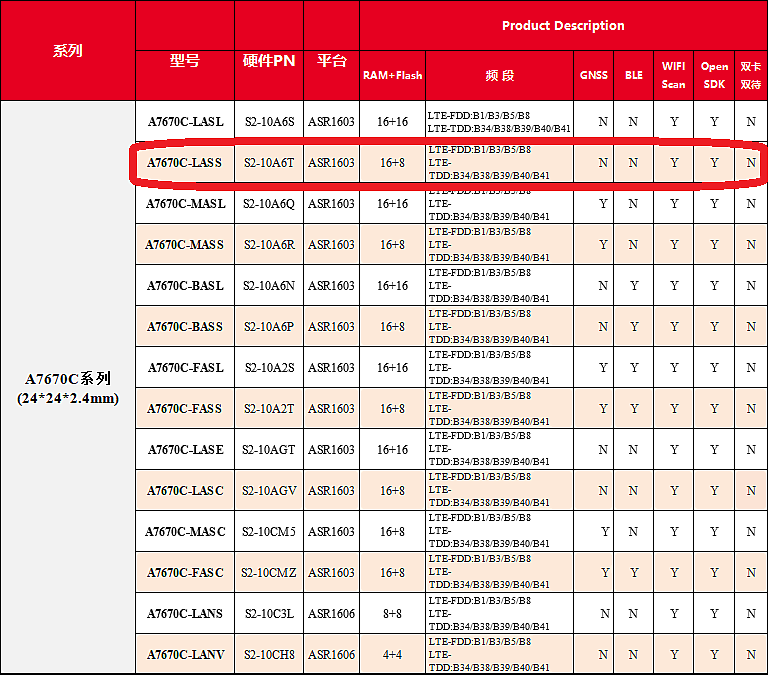Screen dimensions: 769x676
Task: Select model cell A7670C-BASS
Action: pos(185,326)
